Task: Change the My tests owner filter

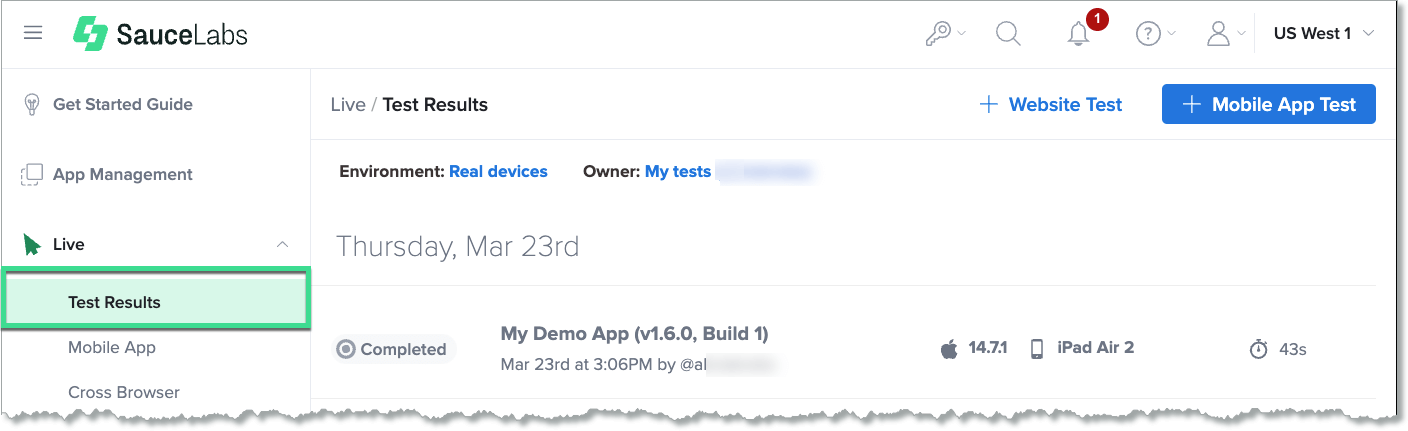Action: [x=677, y=171]
